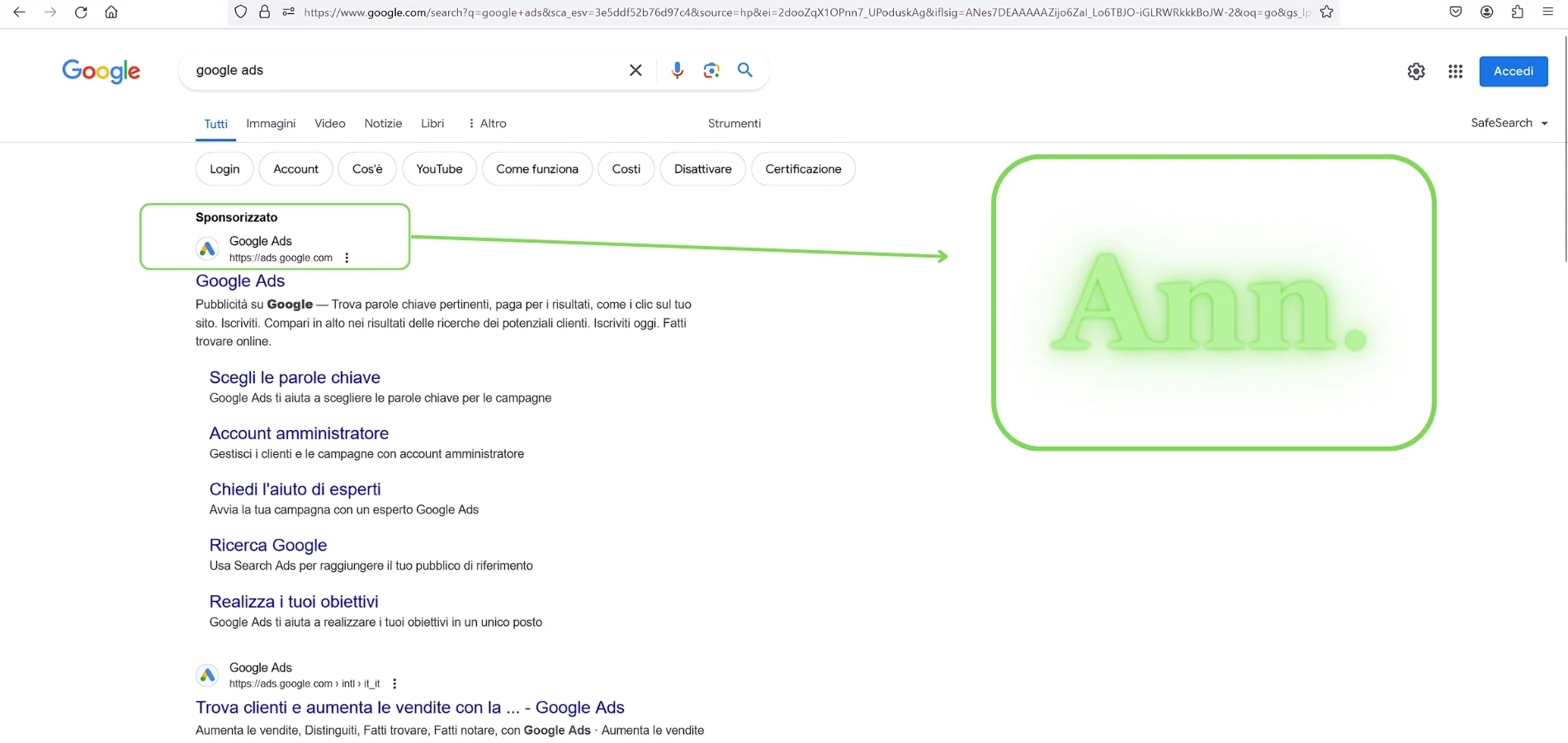Click the tracking protection shield icon
Image resolution: width=1568 pixels, height=743 pixels.
(x=240, y=12)
